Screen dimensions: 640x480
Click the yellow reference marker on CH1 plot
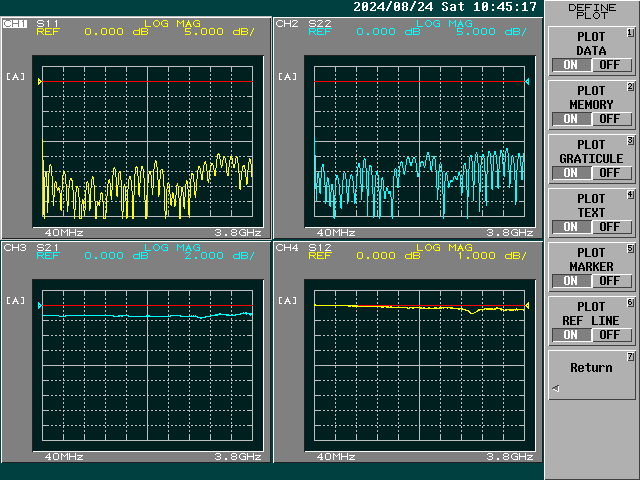[40, 81]
